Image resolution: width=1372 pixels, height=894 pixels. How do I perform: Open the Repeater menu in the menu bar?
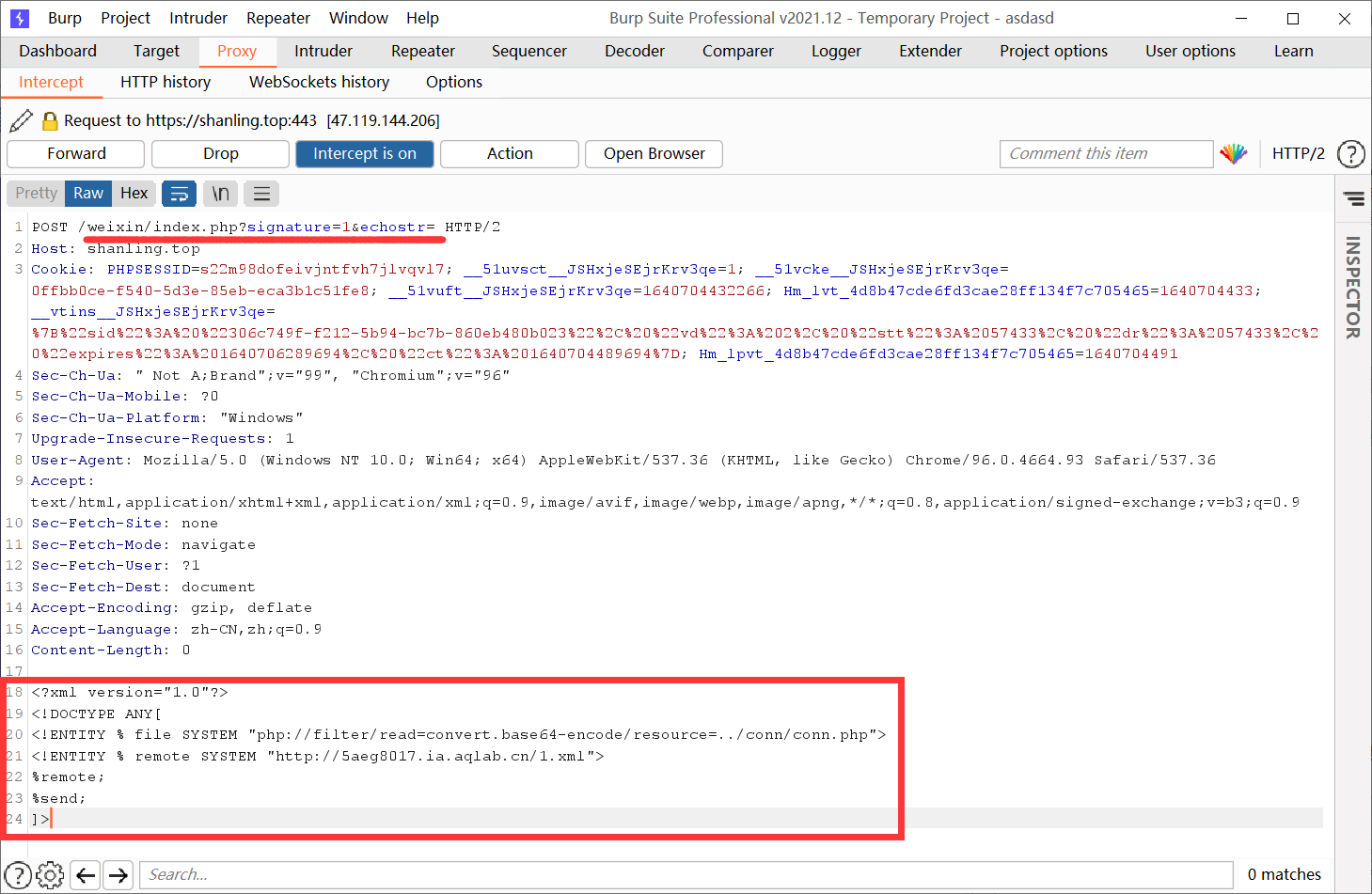point(278,18)
